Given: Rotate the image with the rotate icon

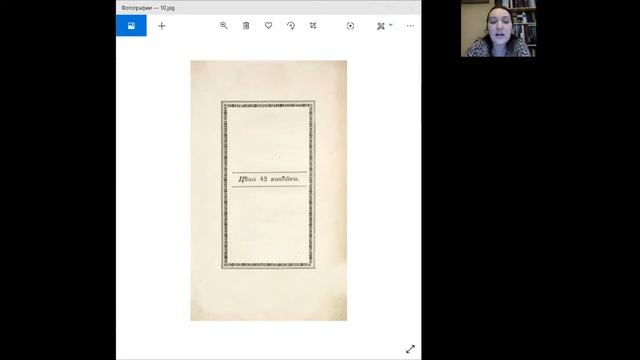Looking at the screenshot, I should [x=291, y=26].
